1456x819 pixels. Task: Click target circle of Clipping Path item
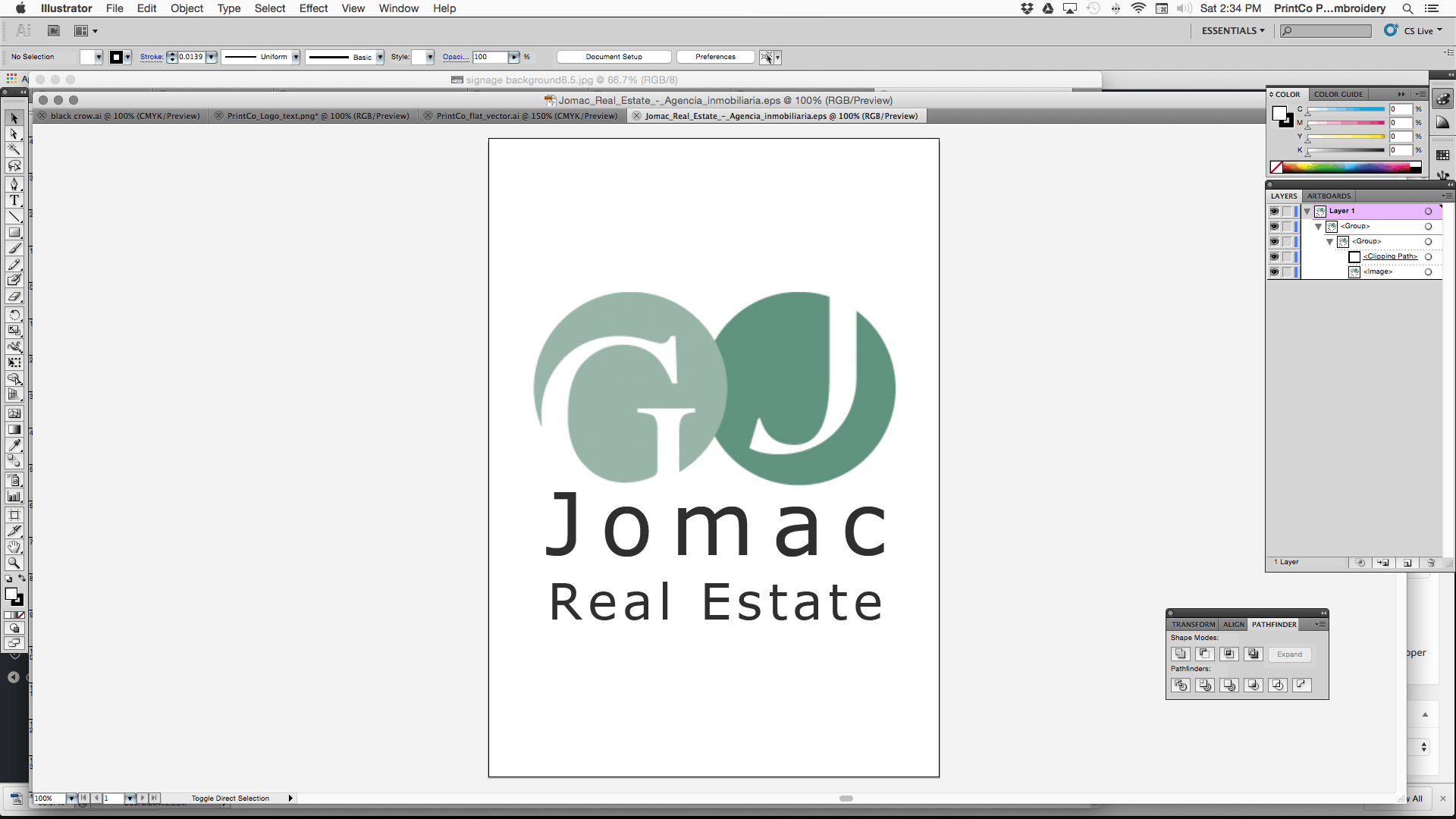point(1428,257)
